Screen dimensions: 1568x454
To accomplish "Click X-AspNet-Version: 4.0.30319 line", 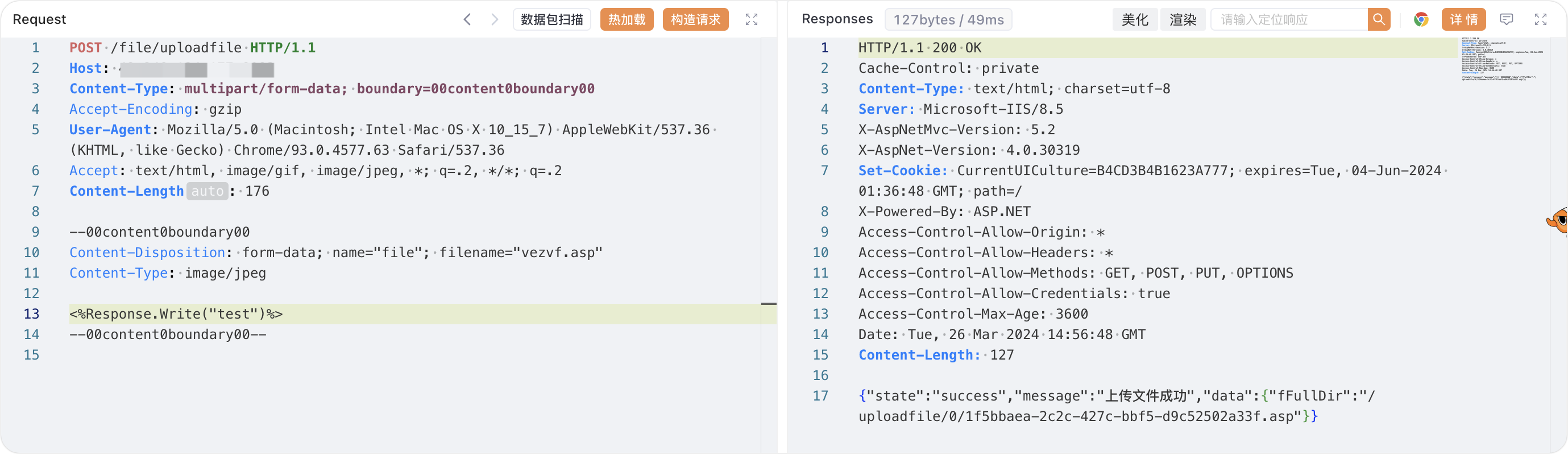I will tap(969, 150).
